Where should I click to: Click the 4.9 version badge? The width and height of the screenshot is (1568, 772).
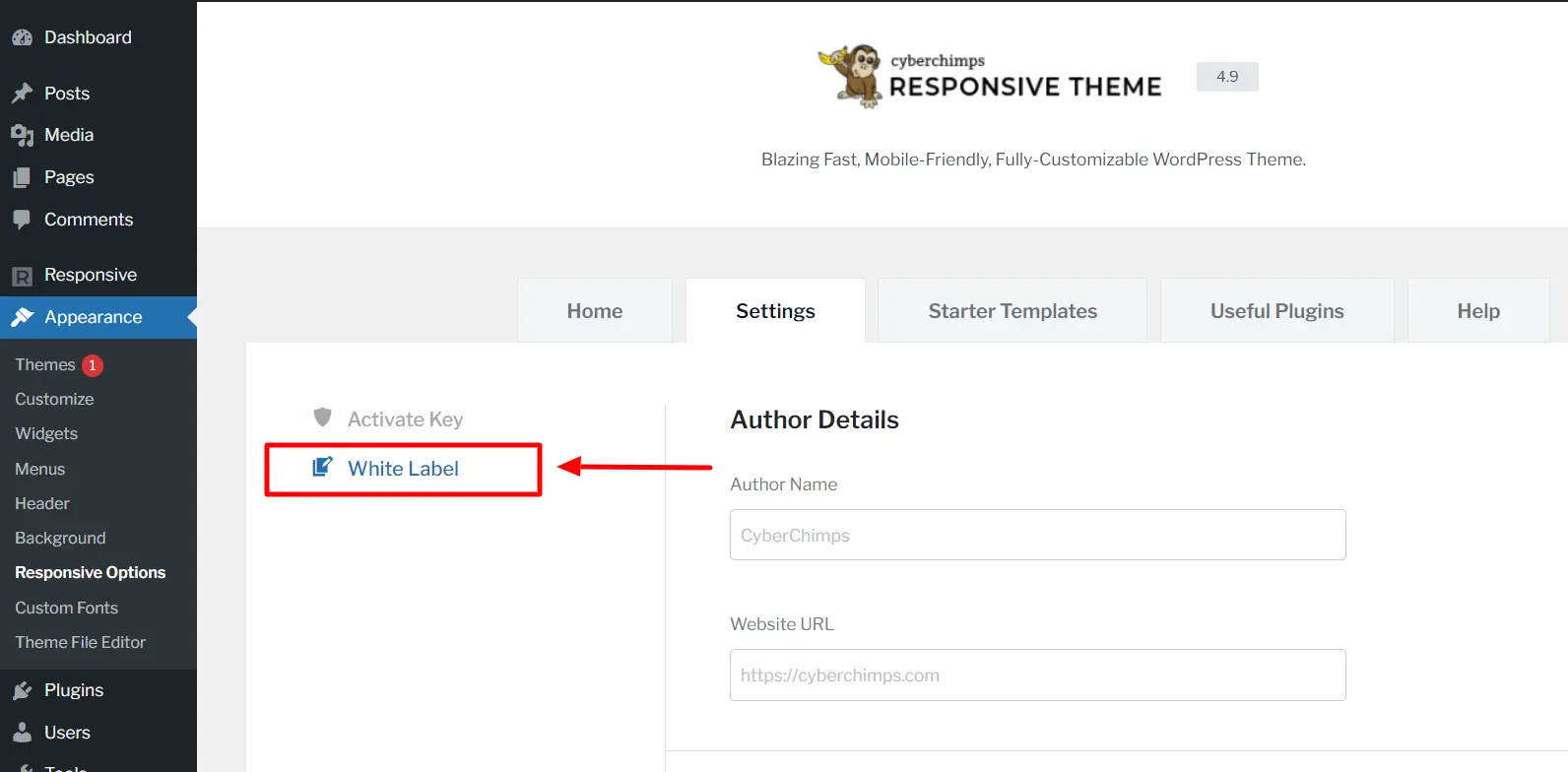click(1227, 76)
